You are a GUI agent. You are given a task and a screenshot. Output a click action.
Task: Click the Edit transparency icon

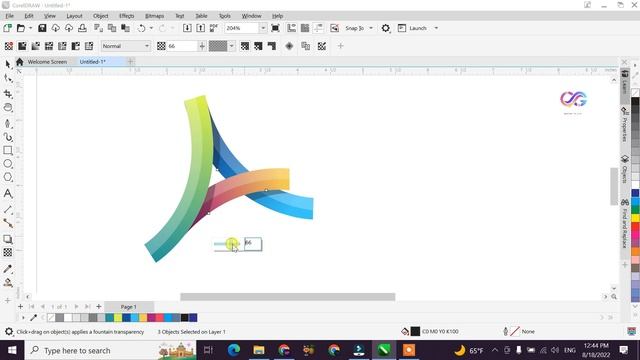click(x=322, y=46)
